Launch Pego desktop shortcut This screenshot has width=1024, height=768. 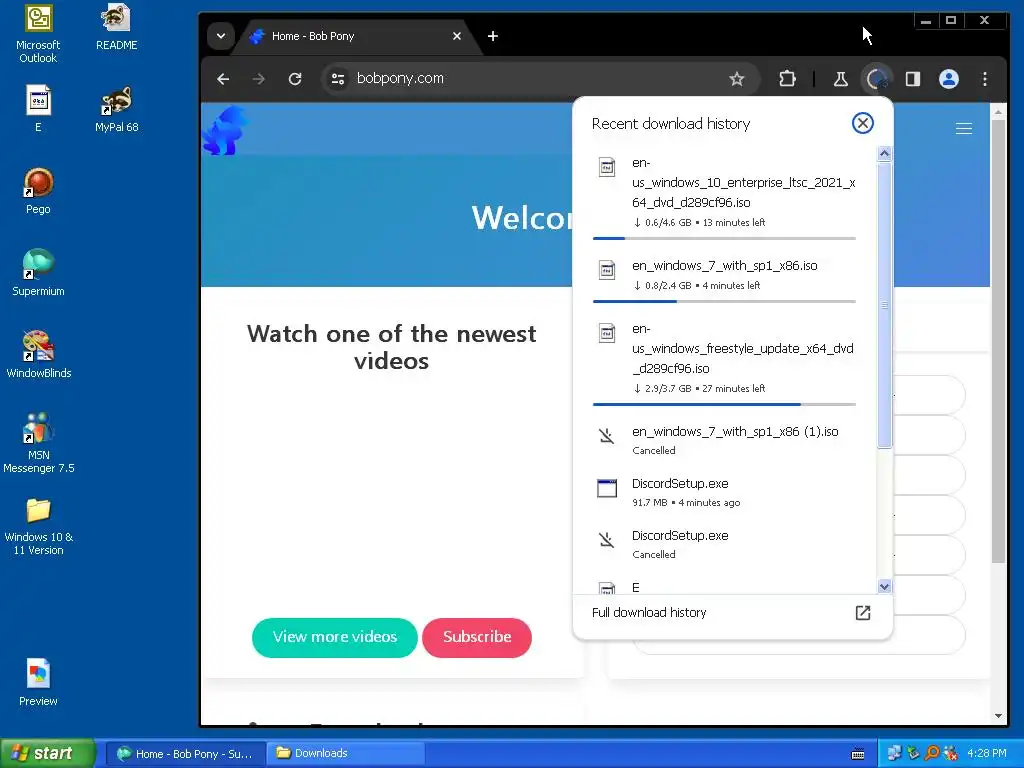coord(38,191)
